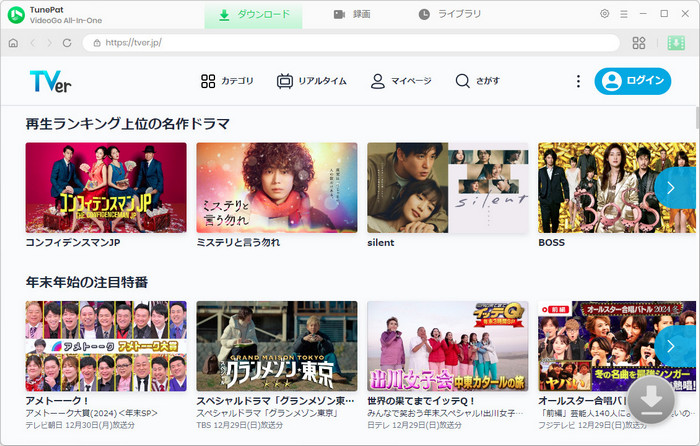Image resolution: width=700 pixels, height=446 pixels.
Task: Click the 日テレ 12月29日(日)放送分 text
Action: click(414, 425)
